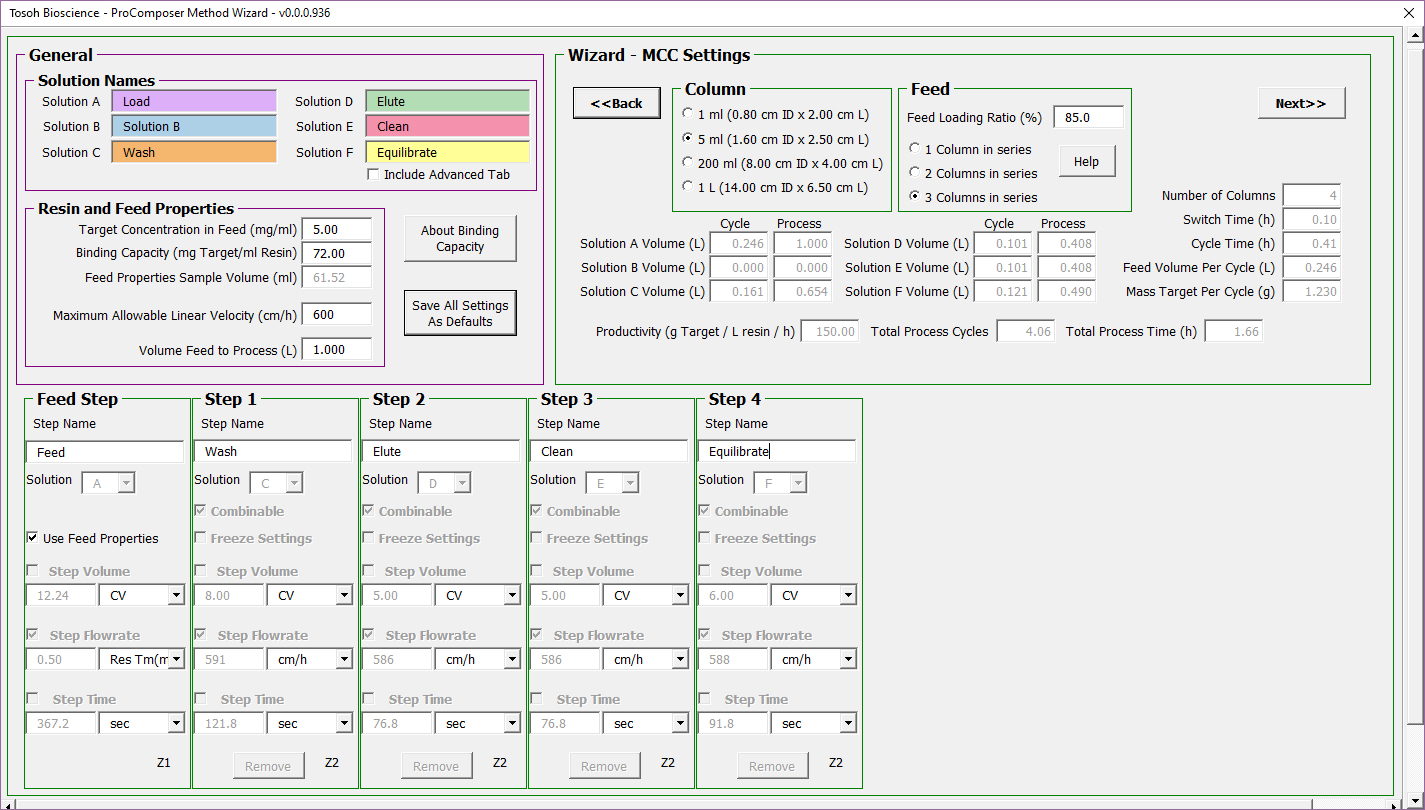Edit the Feed Loading Ratio field
This screenshot has width=1425, height=810.
[x=1088, y=117]
